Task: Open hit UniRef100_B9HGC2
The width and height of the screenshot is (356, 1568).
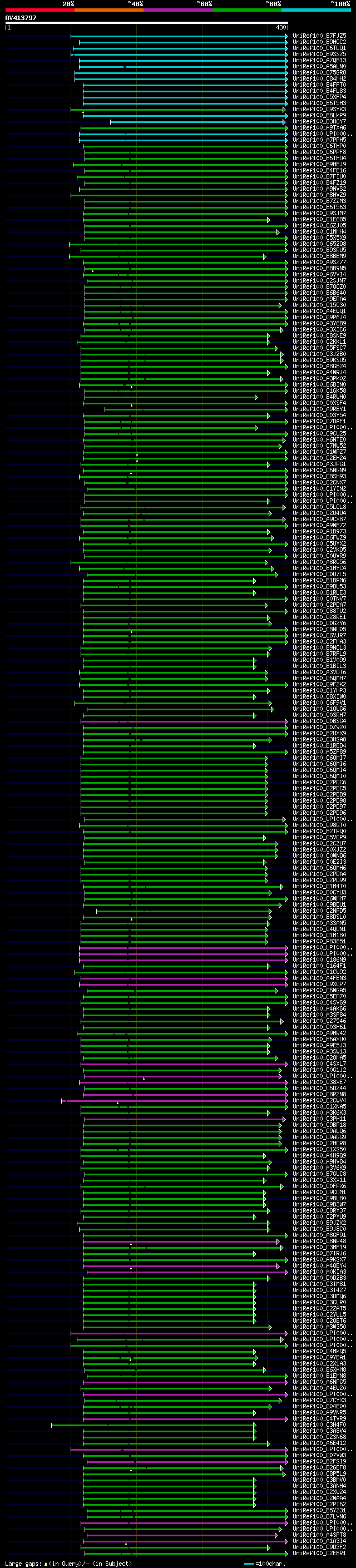Action: pyautogui.click(x=319, y=42)
